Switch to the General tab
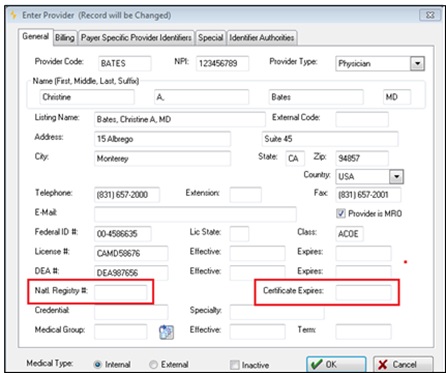This screenshot has width=446, height=373. point(35,36)
